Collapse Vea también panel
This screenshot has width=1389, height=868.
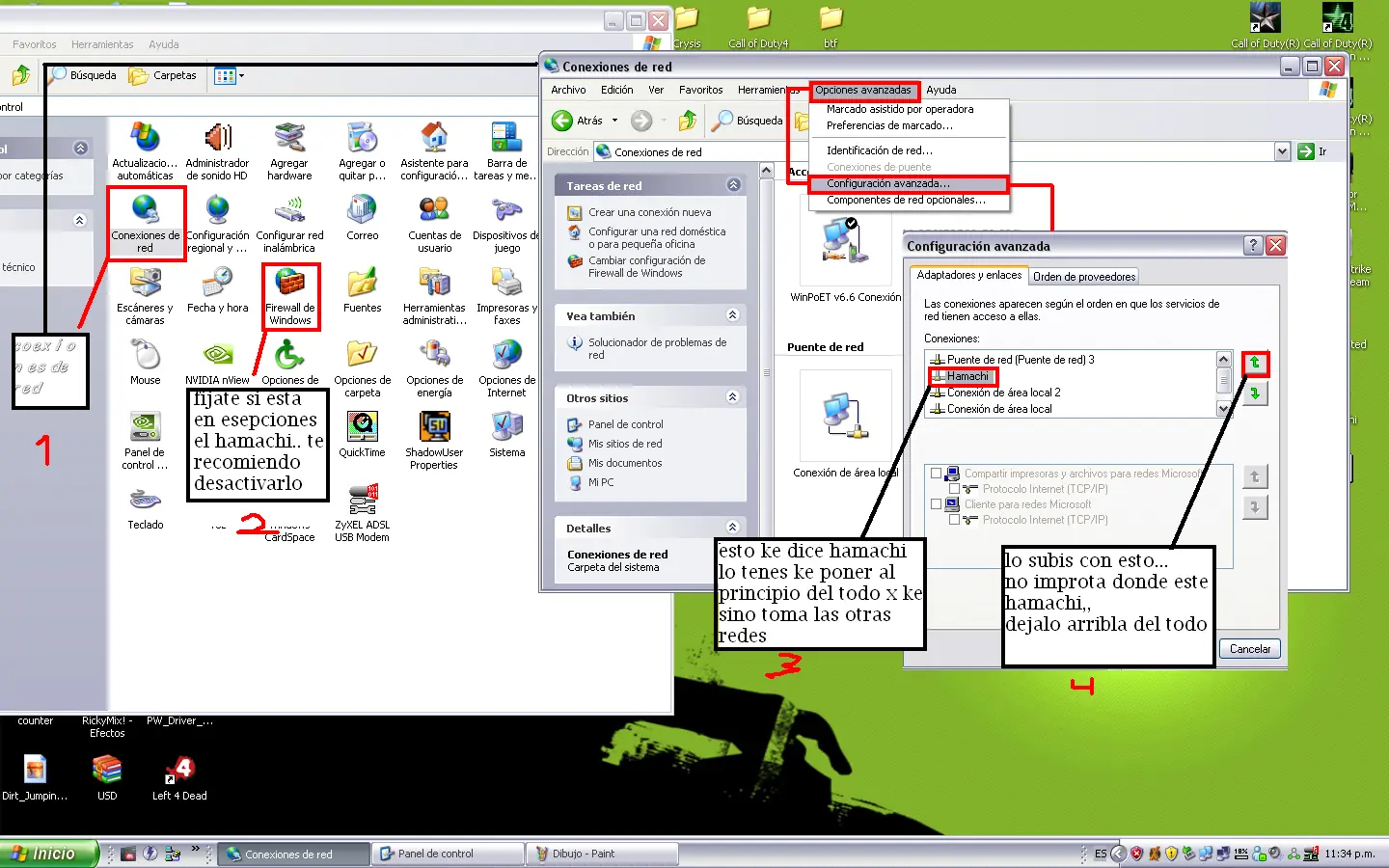(x=733, y=315)
